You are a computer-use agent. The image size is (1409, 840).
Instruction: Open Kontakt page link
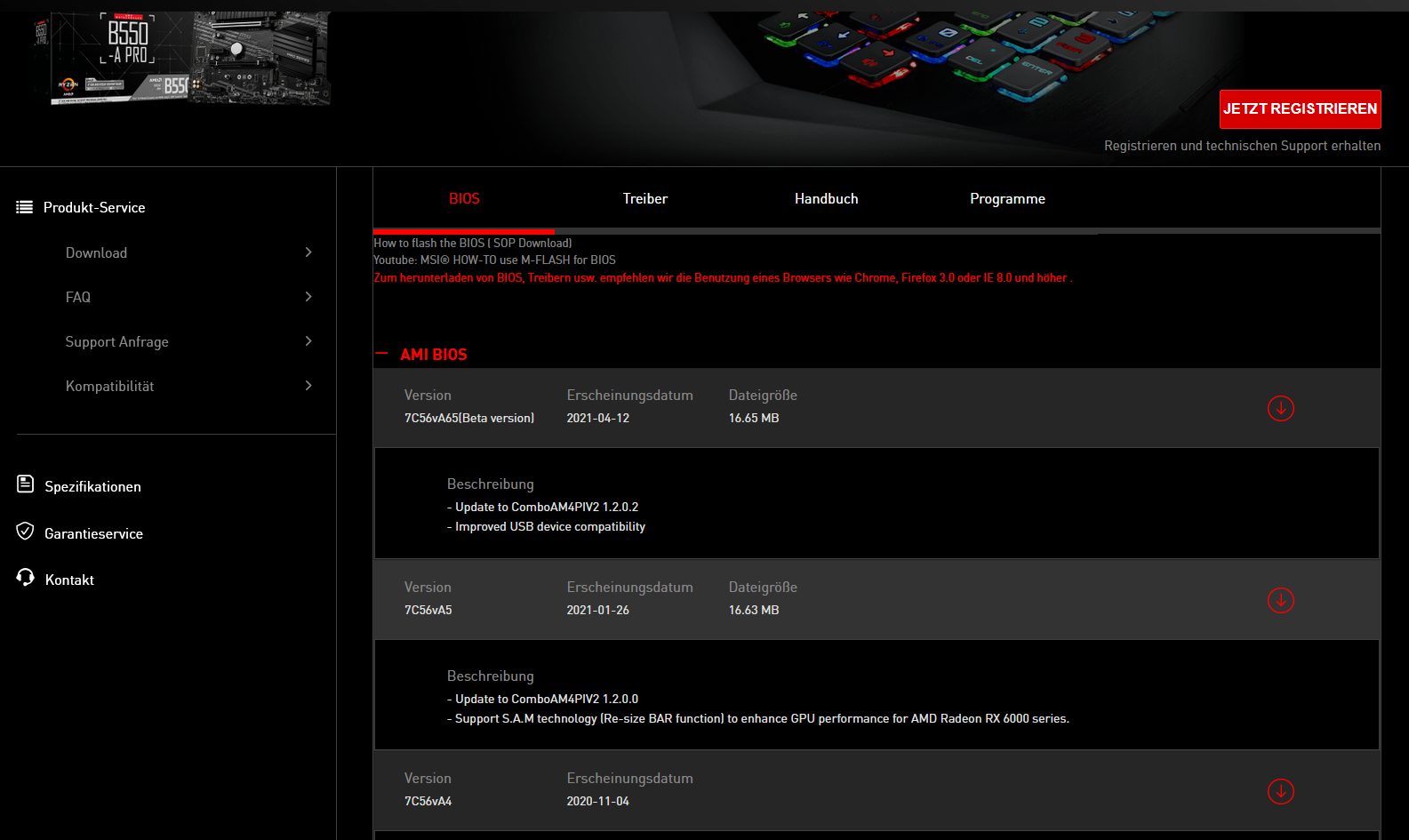pyautogui.click(x=69, y=580)
